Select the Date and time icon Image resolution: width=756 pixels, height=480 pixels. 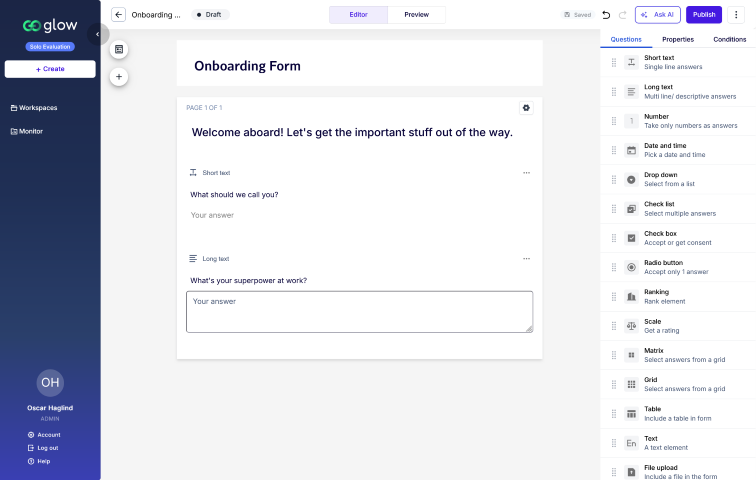631,150
